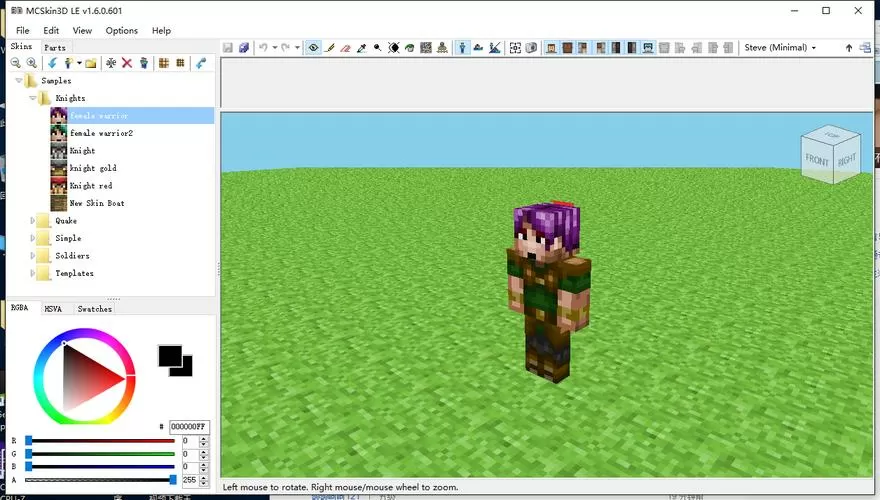The image size is (880, 500).
Task: Switch to the 3D perspective view
Action: click(x=462, y=48)
